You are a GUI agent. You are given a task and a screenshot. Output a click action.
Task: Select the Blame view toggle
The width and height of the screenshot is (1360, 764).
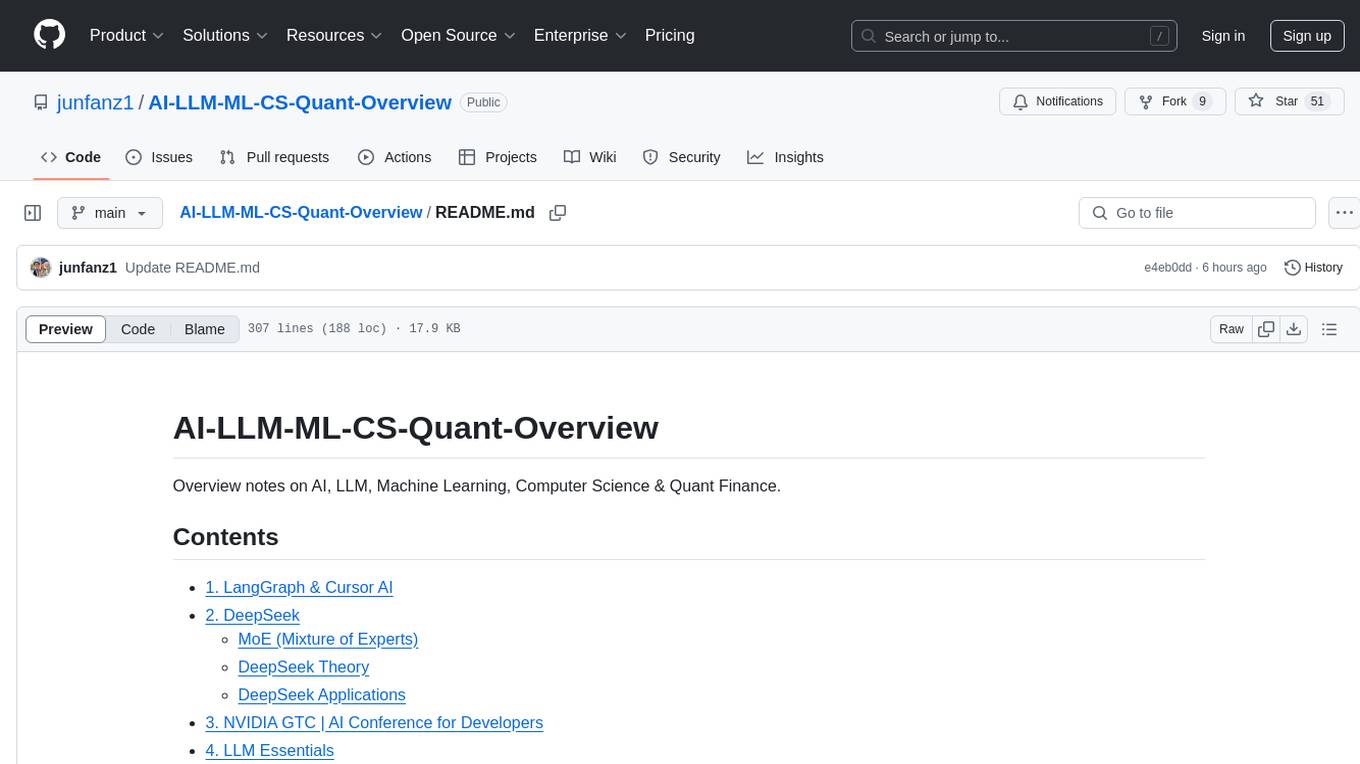[204, 329]
